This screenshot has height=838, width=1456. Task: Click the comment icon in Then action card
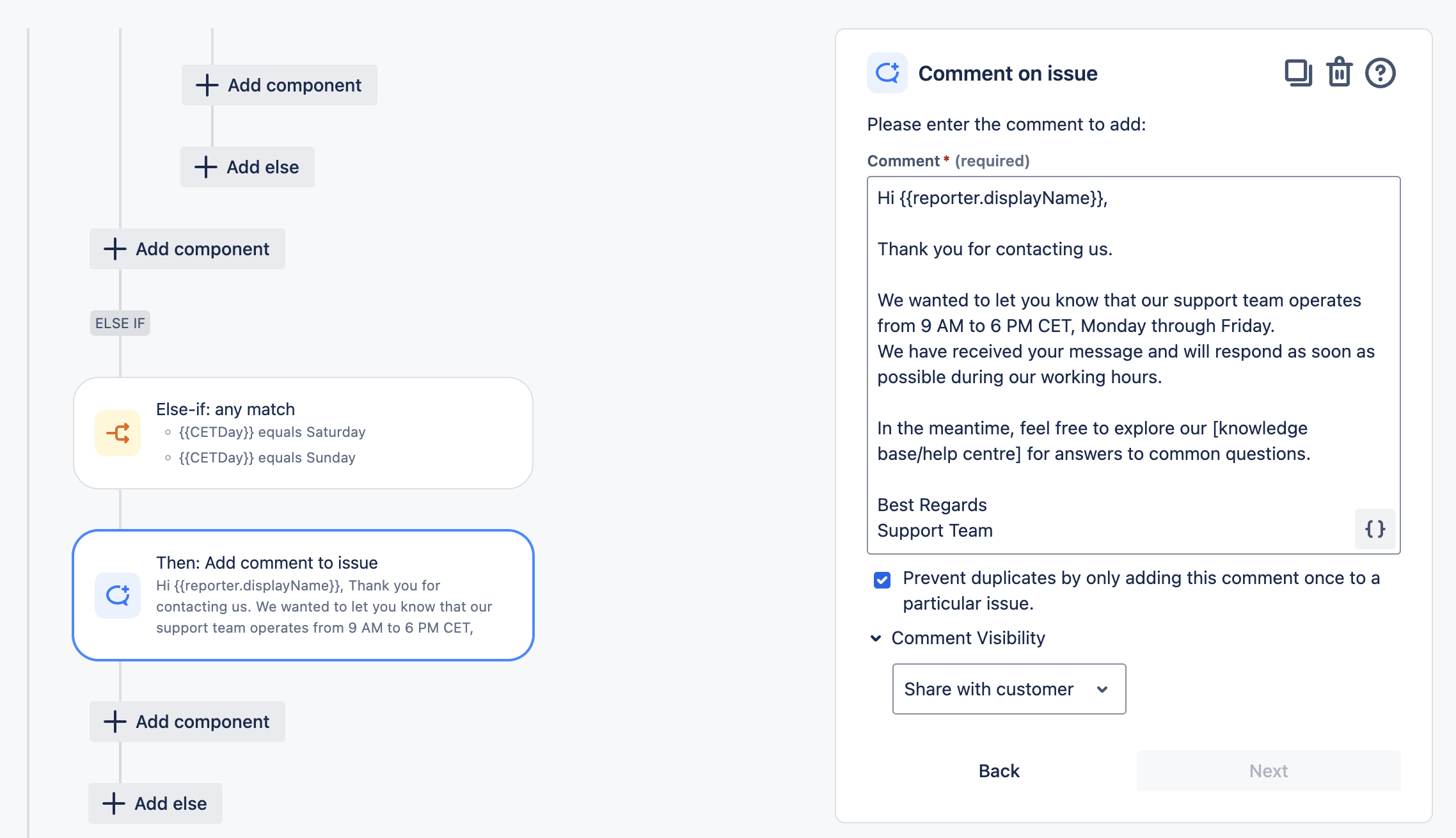point(118,596)
